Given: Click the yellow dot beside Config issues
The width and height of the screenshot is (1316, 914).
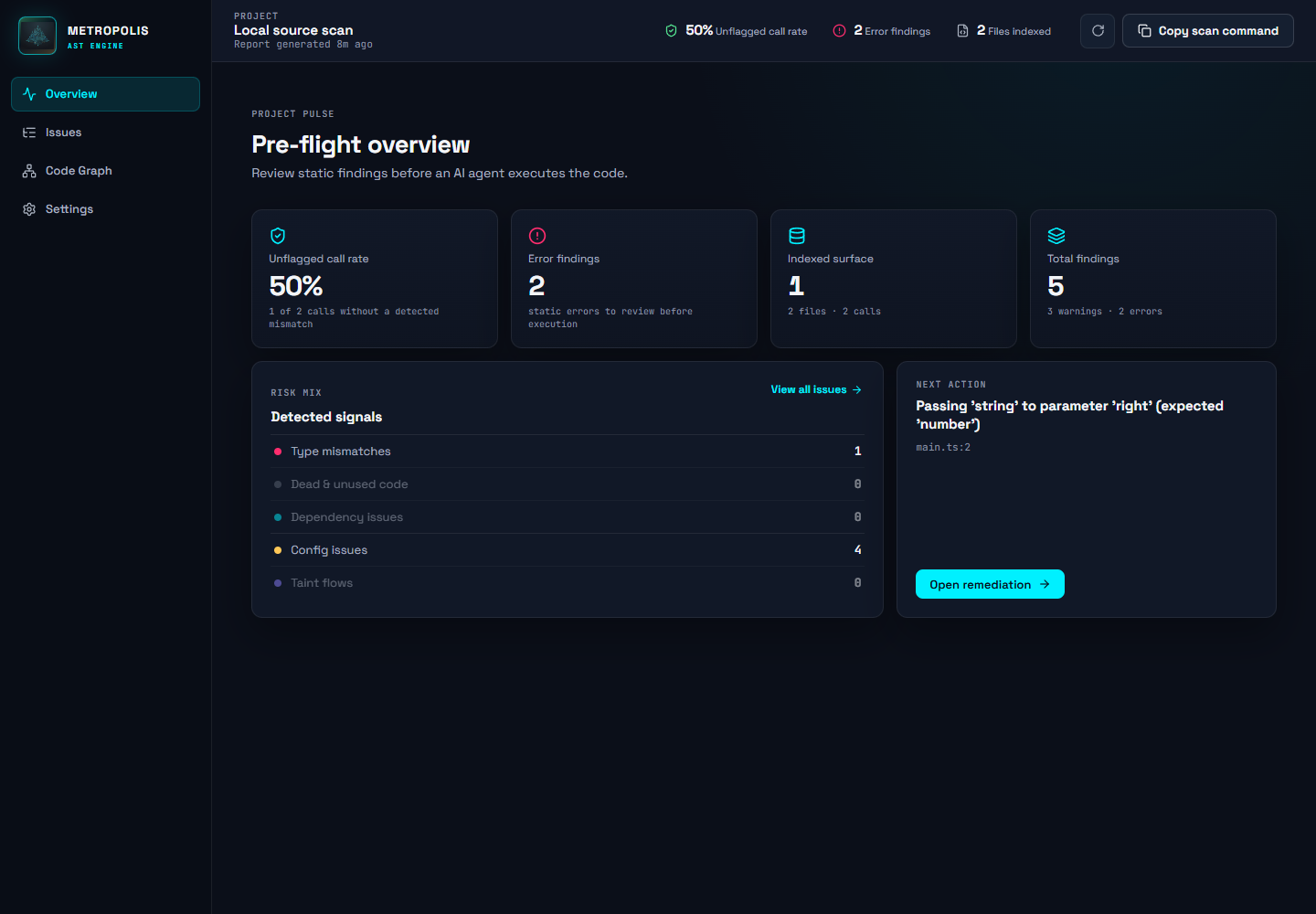Looking at the screenshot, I should (278, 550).
